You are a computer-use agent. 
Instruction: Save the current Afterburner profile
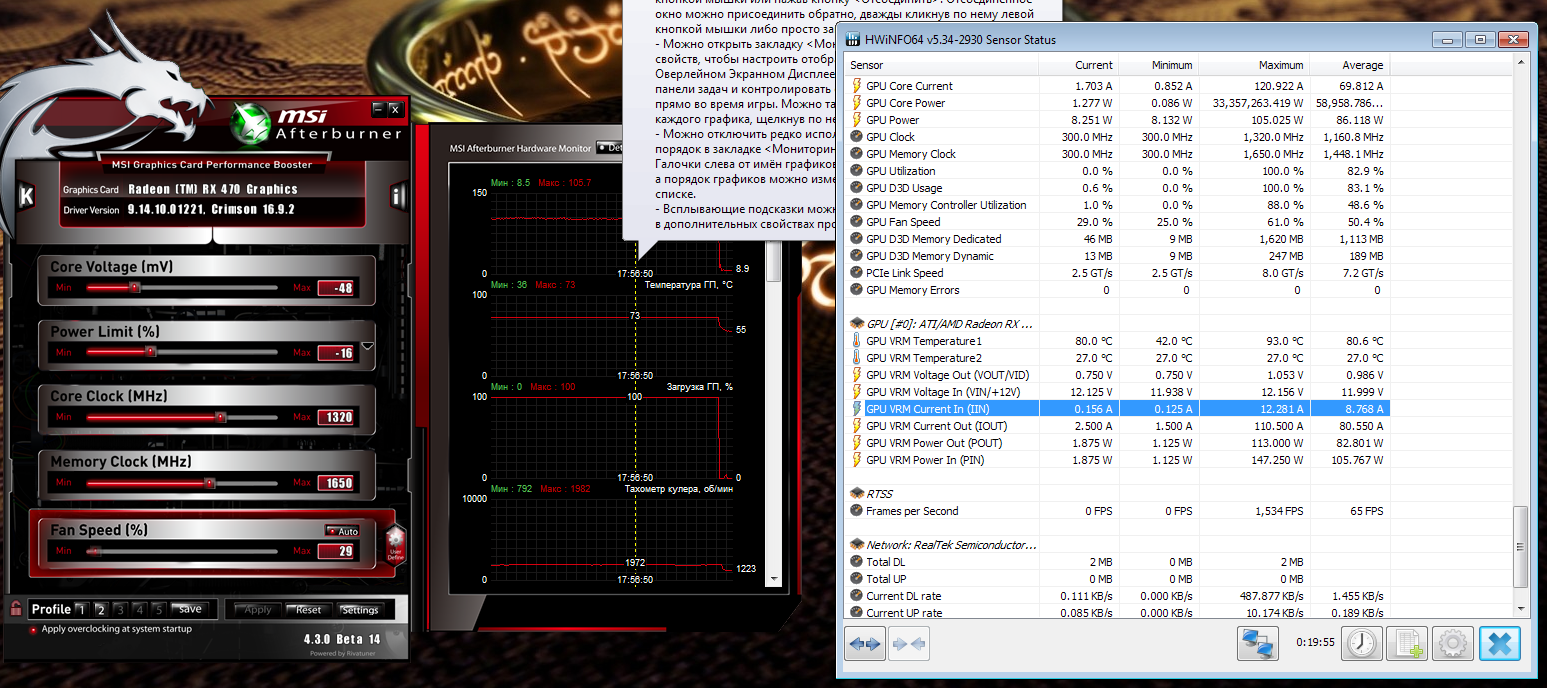click(190, 609)
